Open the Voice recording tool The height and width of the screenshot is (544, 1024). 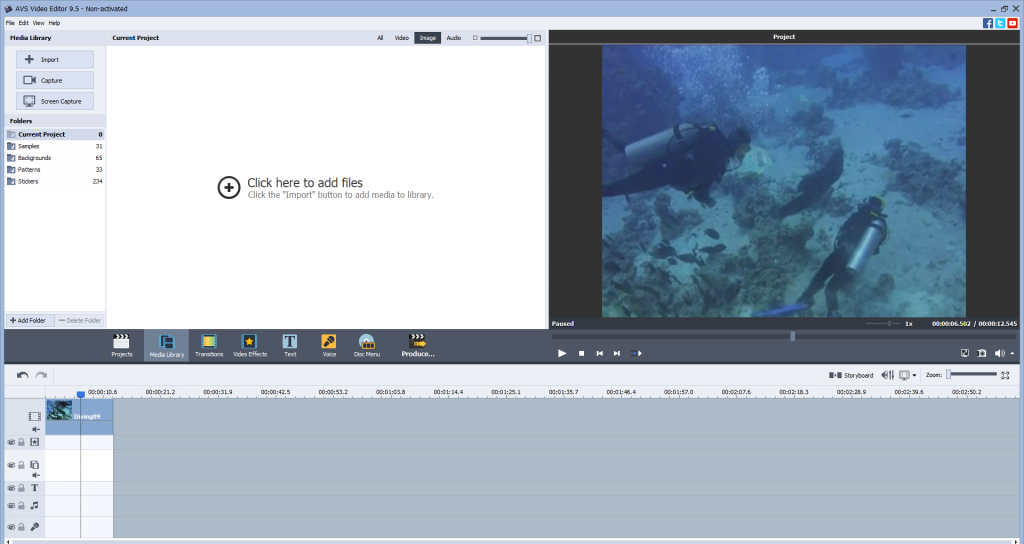pyautogui.click(x=329, y=345)
